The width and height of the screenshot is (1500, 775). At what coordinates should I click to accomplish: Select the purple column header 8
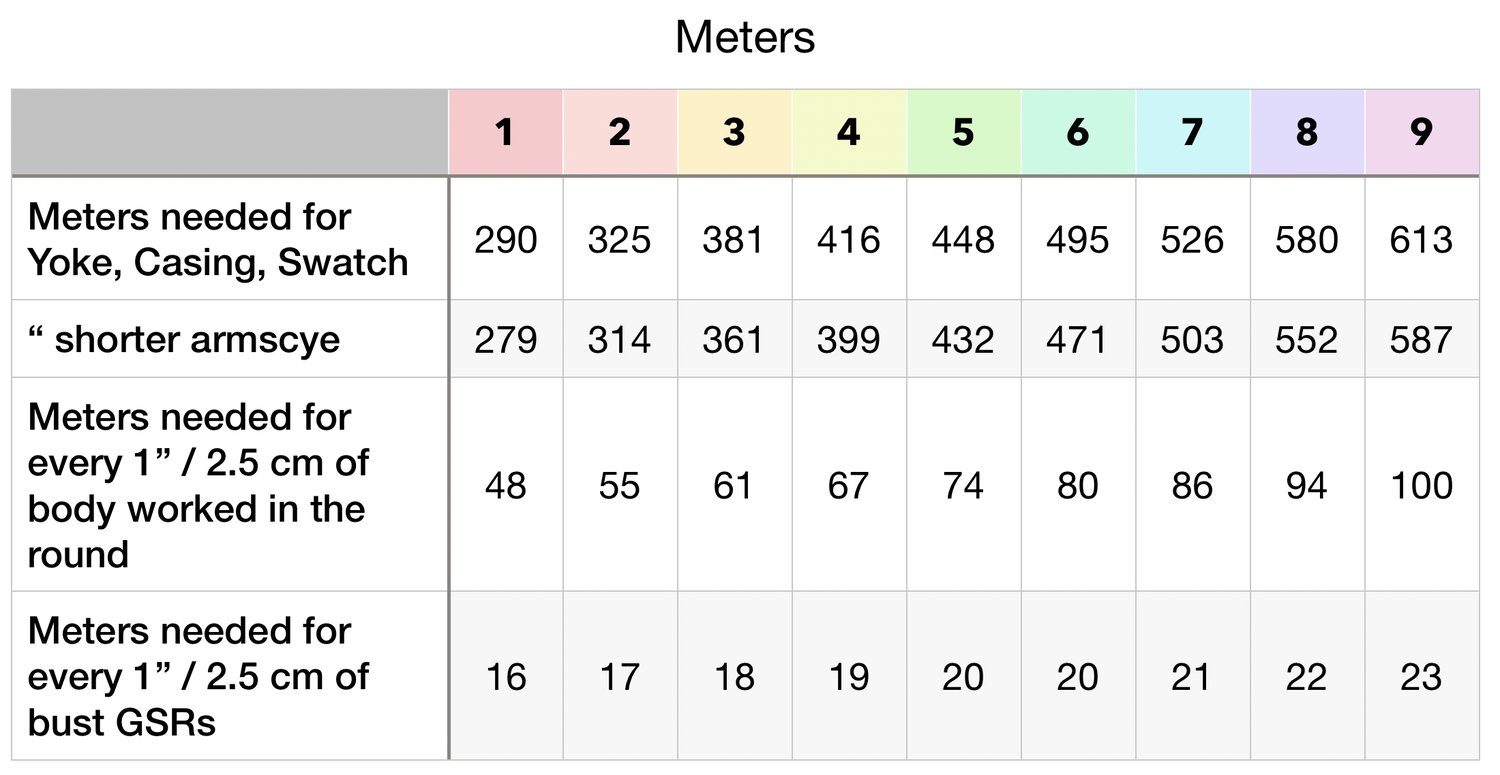tap(1307, 132)
